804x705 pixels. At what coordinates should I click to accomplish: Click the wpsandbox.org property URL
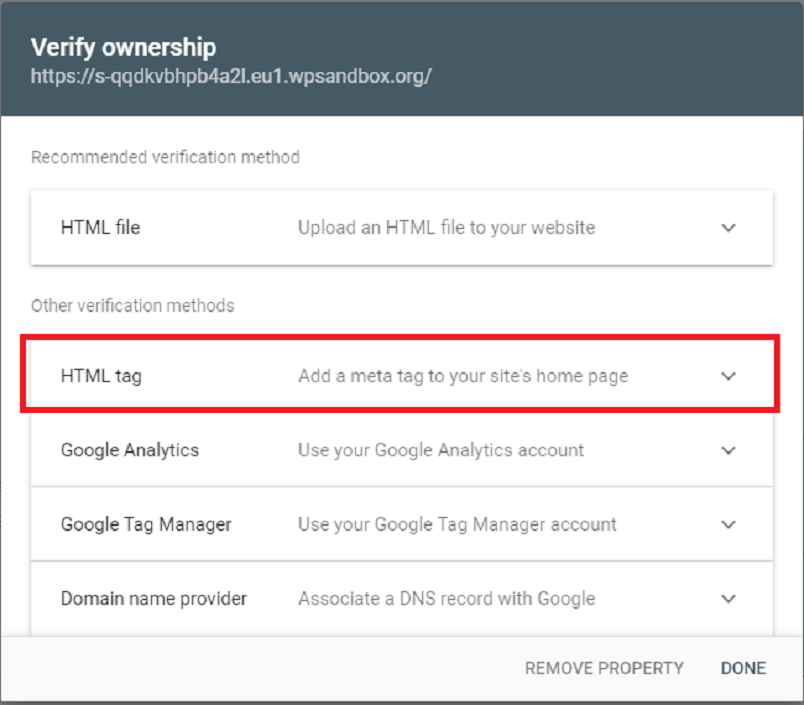(231, 76)
